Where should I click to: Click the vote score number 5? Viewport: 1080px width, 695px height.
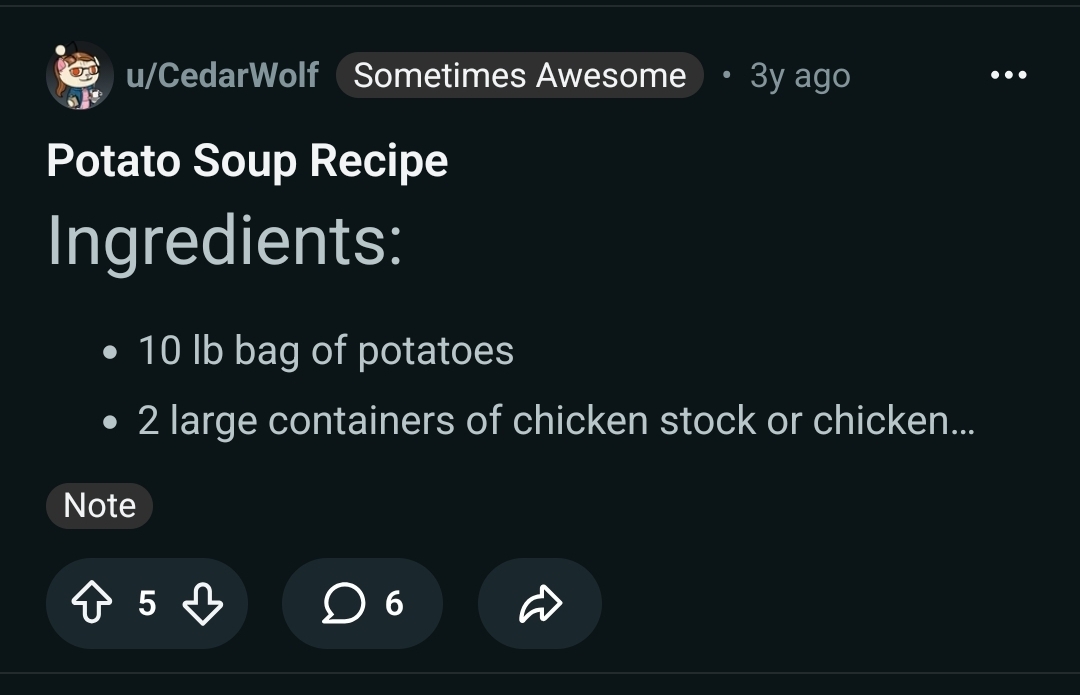pyautogui.click(x=147, y=603)
